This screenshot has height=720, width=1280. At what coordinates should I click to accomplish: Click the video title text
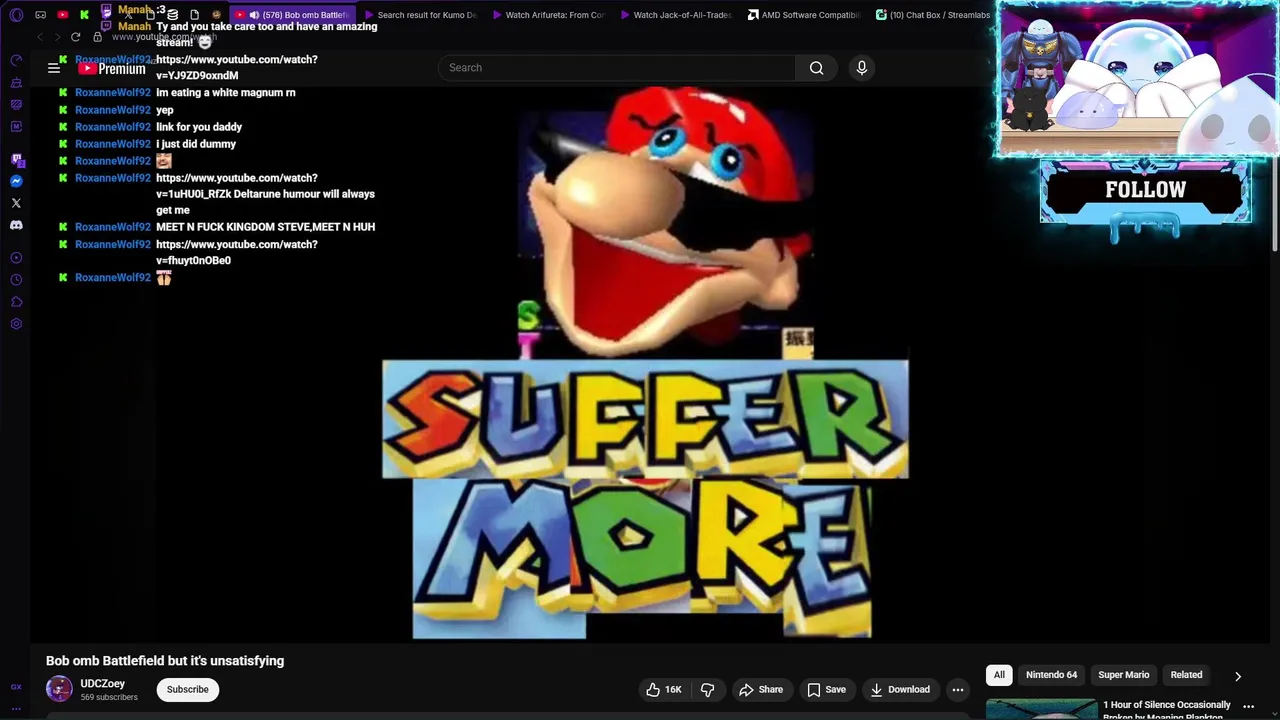pyautogui.click(x=165, y=661)
